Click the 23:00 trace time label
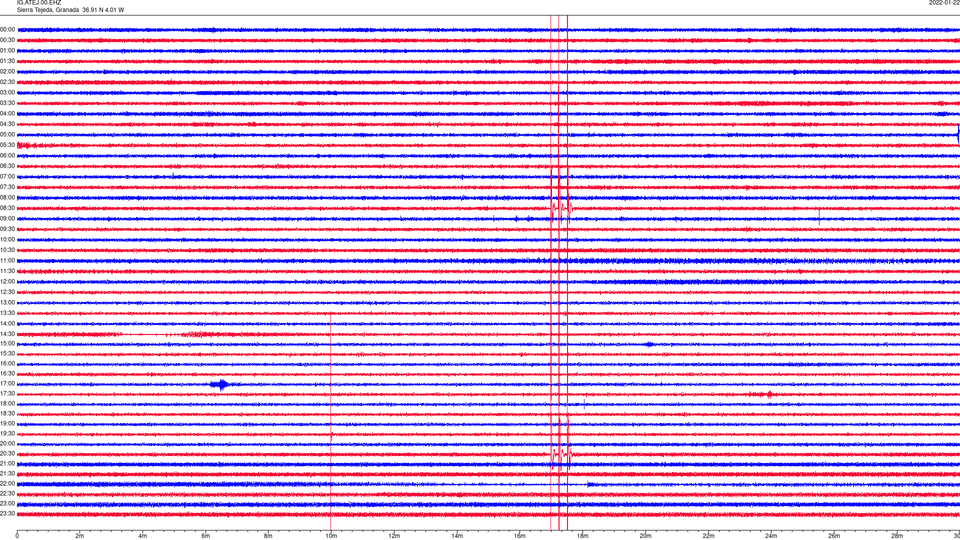 pyautogui.click(x=7, y=504)
